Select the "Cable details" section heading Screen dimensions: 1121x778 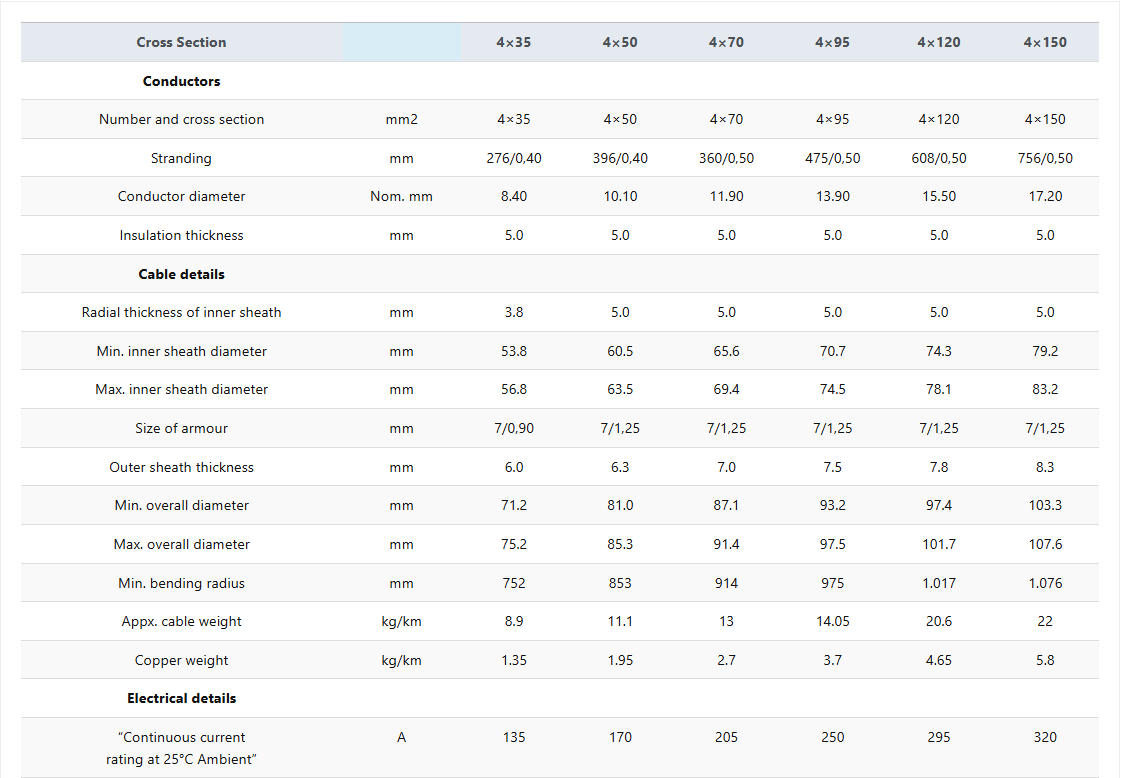181,274
